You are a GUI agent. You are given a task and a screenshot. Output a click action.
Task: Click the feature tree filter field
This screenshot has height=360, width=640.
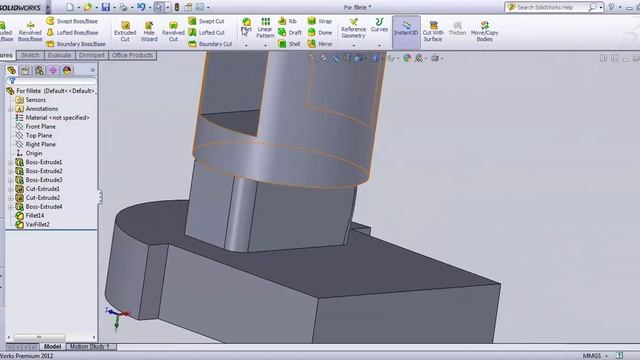click(51, 81)
